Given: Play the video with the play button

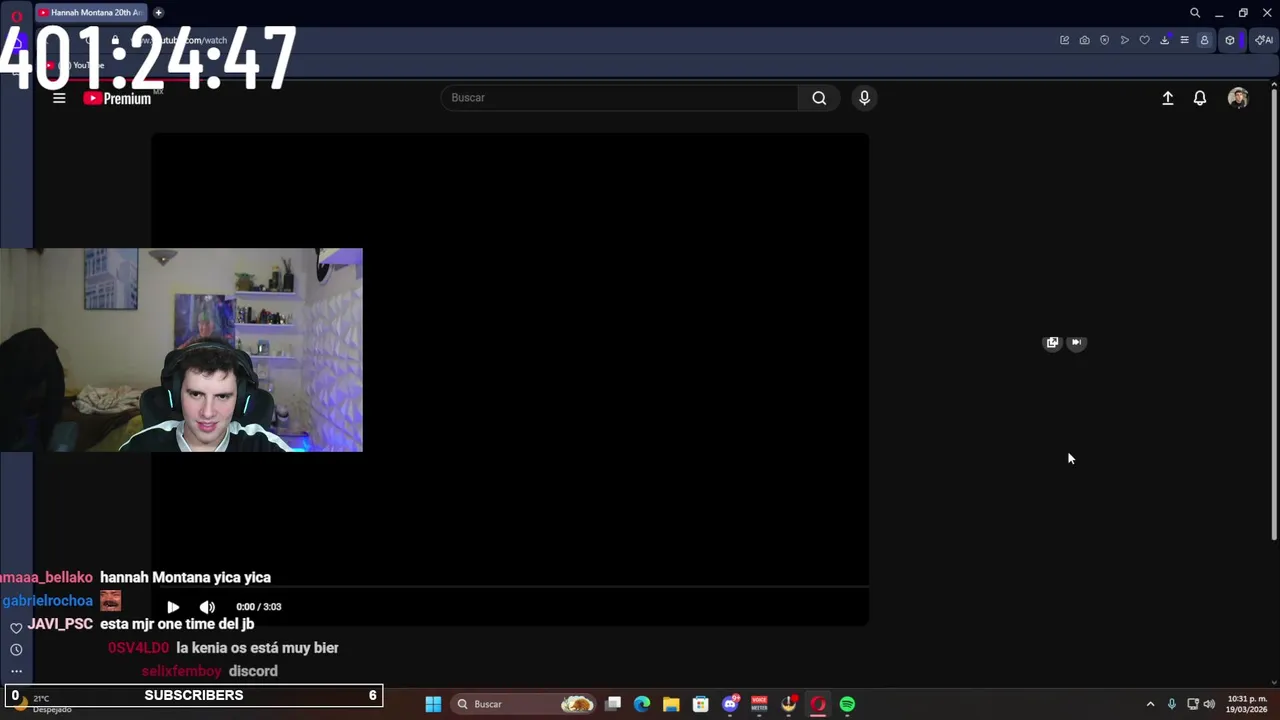Looking at the screenshot, I should click(173, 607).
